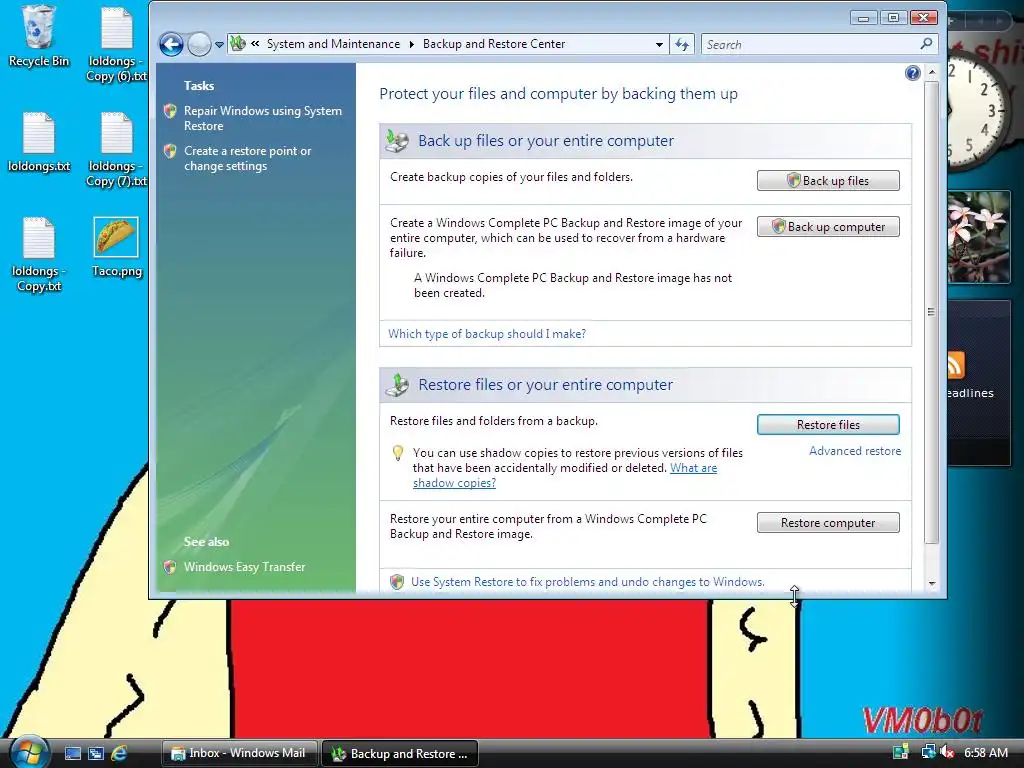Viewport: 1024px width, 768px height.
Task: Click the Restore computer button
Action: pos(828,522)
